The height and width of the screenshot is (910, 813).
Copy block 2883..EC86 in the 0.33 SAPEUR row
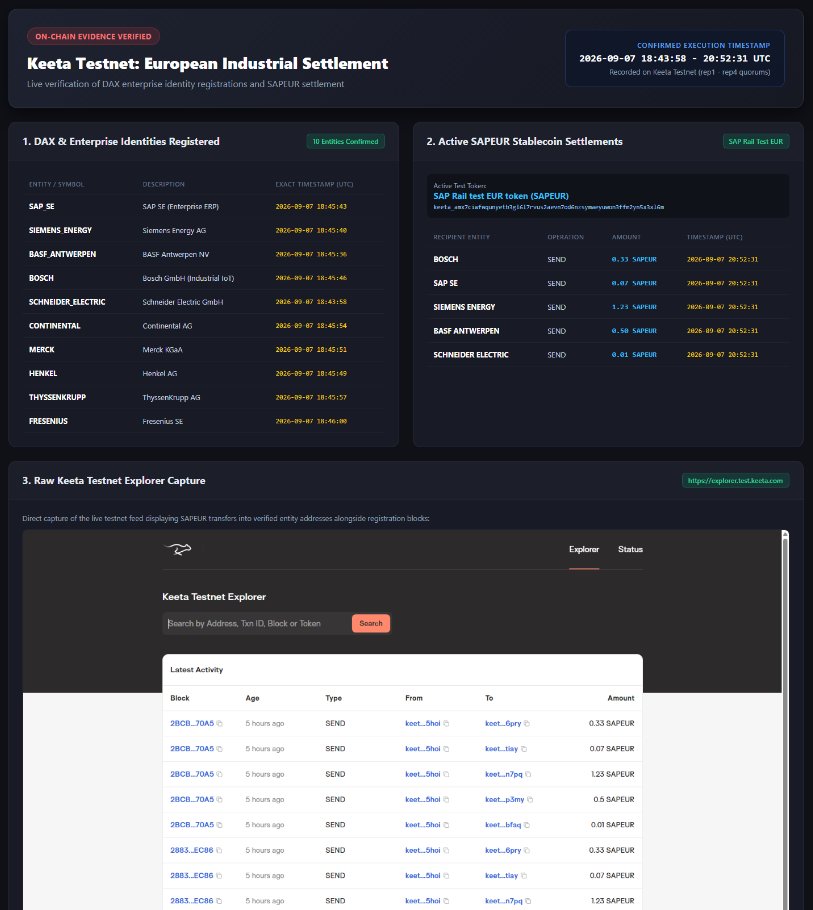[x=219, y=851]
